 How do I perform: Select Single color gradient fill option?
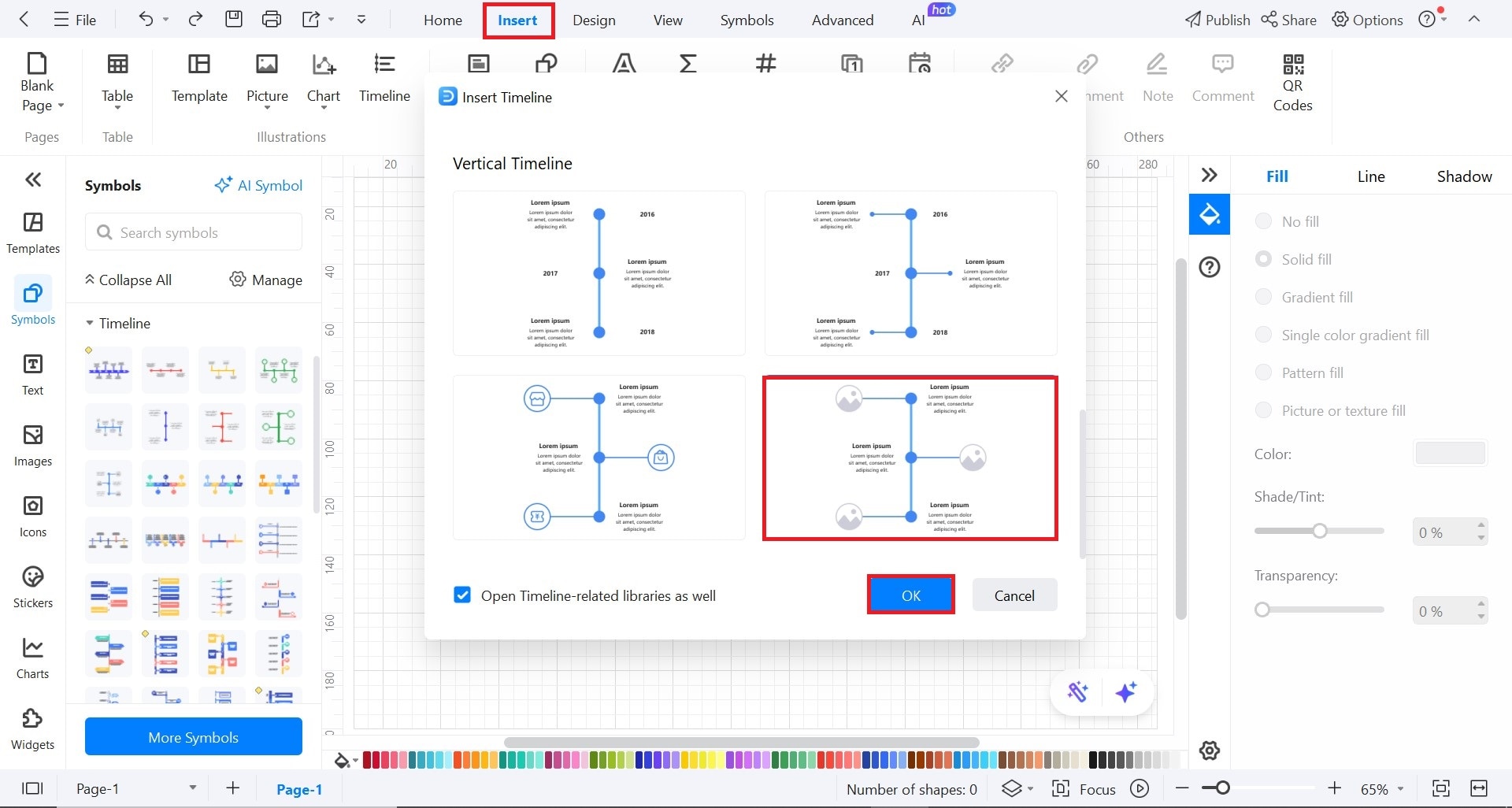(1263, 335)
